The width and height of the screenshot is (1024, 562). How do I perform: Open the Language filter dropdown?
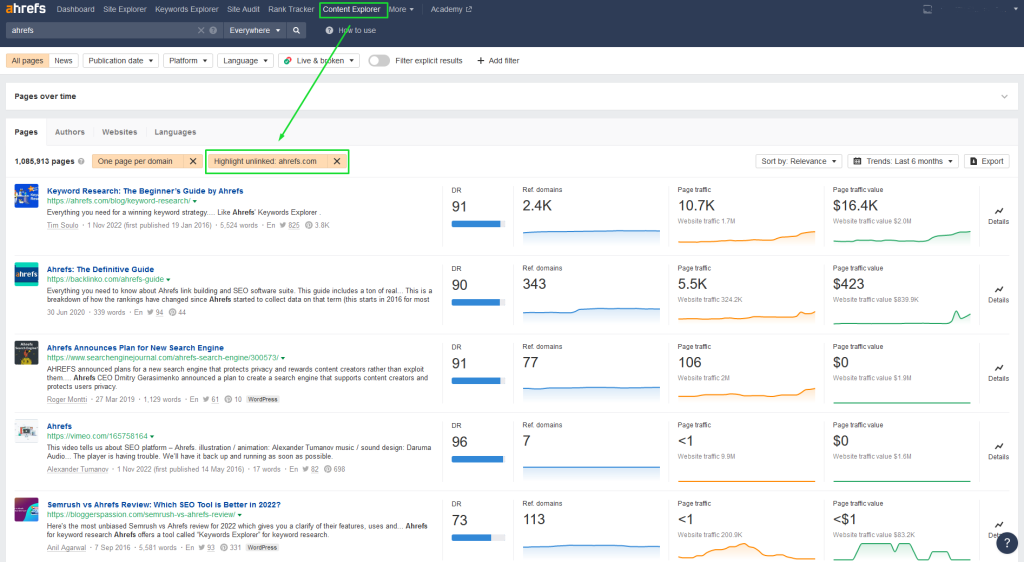pyautogui.click(x=246, y=61)
